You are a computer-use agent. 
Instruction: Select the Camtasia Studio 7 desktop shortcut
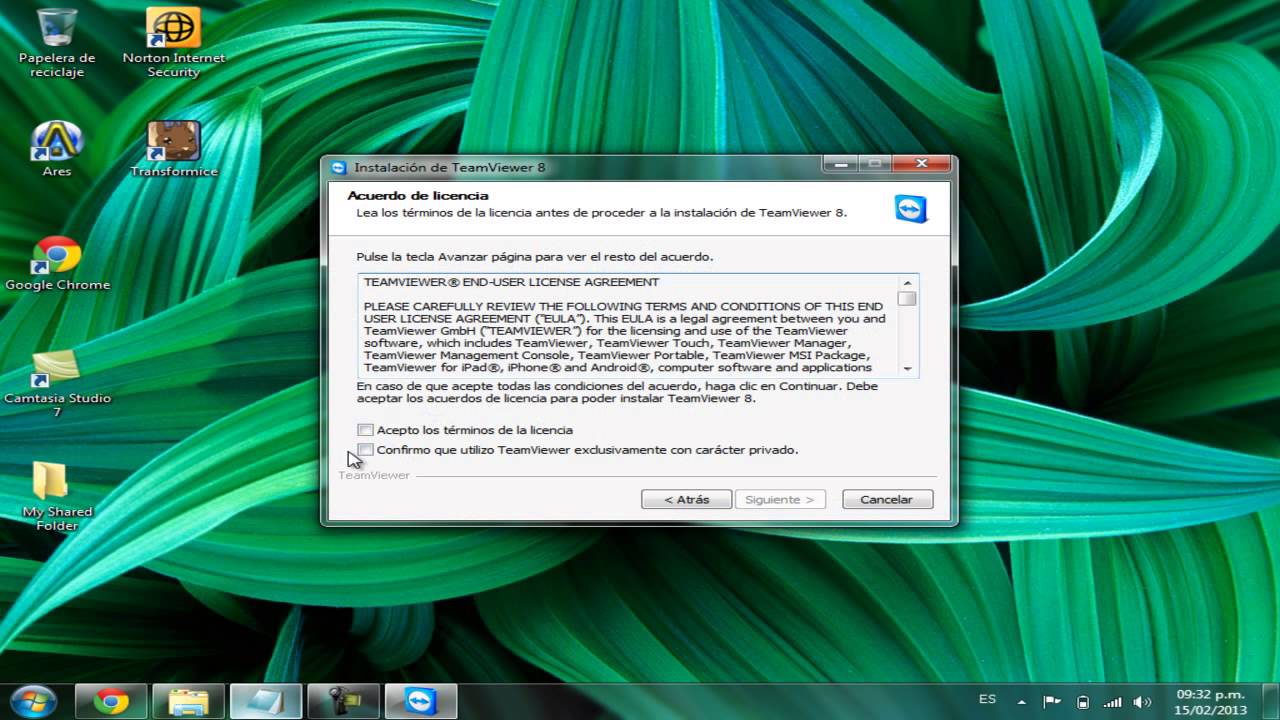(x=57, y=383)
